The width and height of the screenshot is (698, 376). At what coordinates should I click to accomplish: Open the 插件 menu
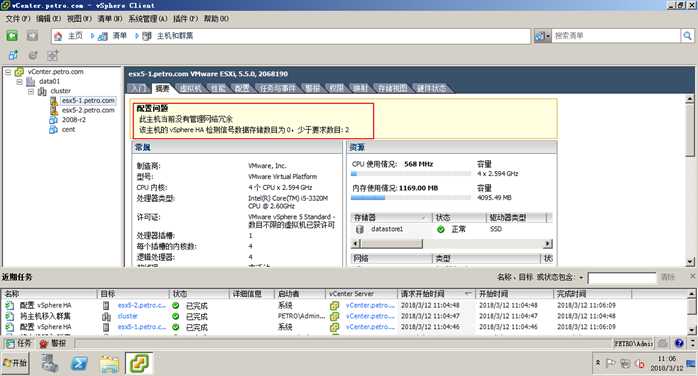point(185,19)
